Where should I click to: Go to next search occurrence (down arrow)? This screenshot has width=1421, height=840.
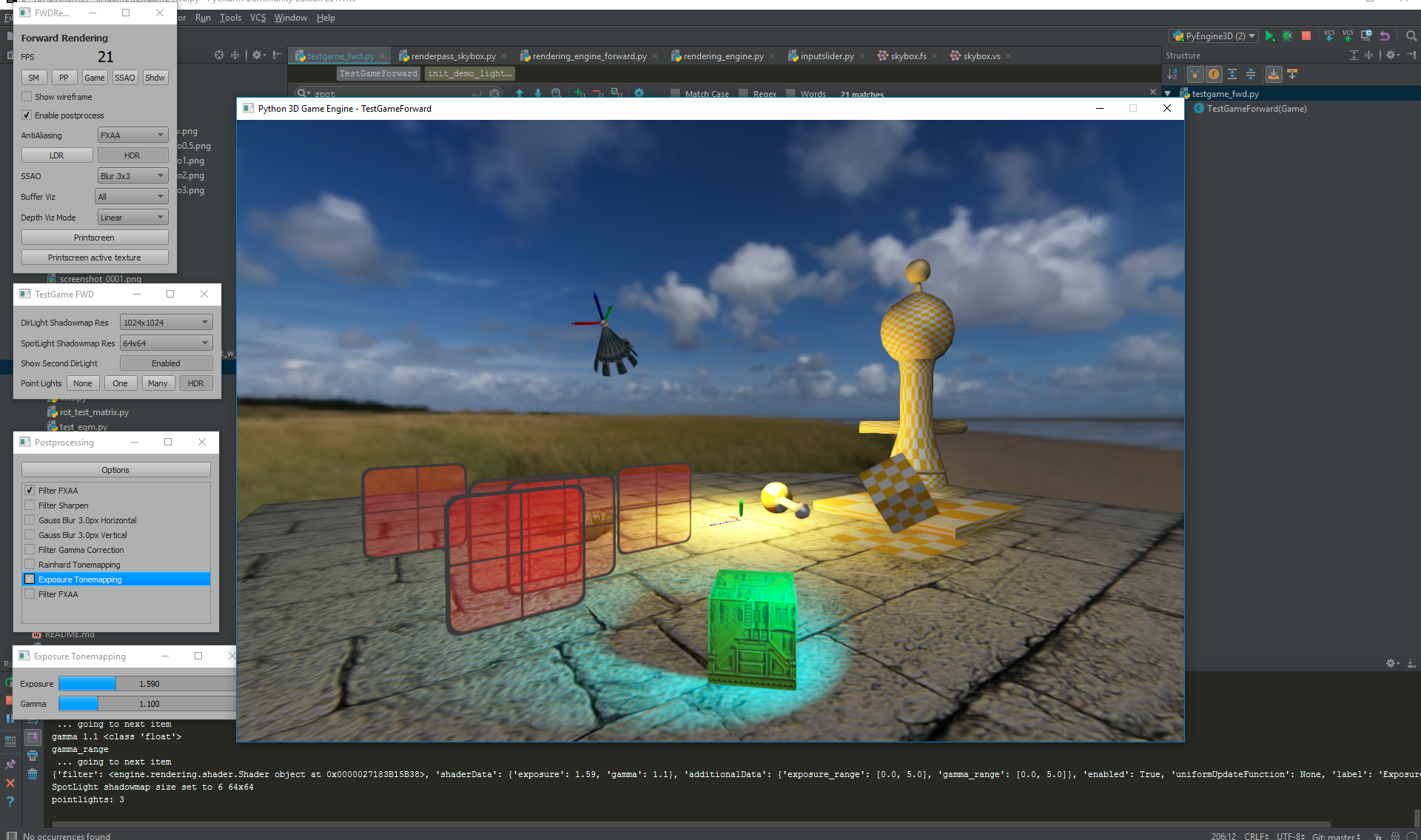(x=538, y=93)
